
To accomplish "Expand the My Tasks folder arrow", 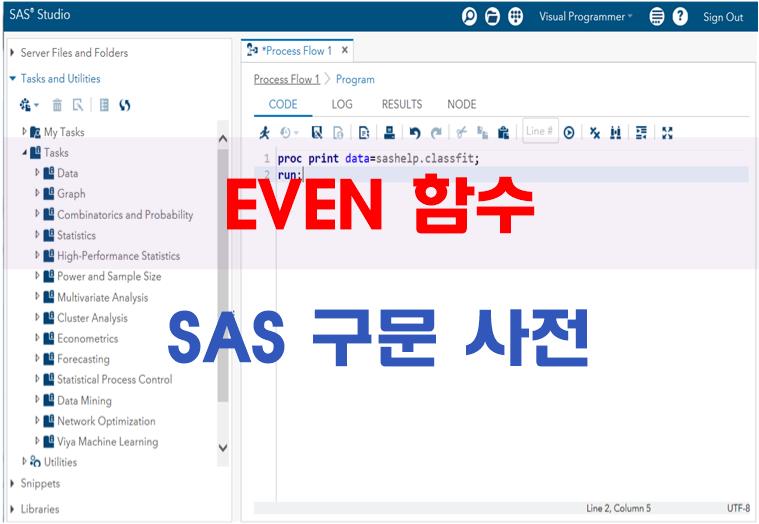I will click(24, 131).
